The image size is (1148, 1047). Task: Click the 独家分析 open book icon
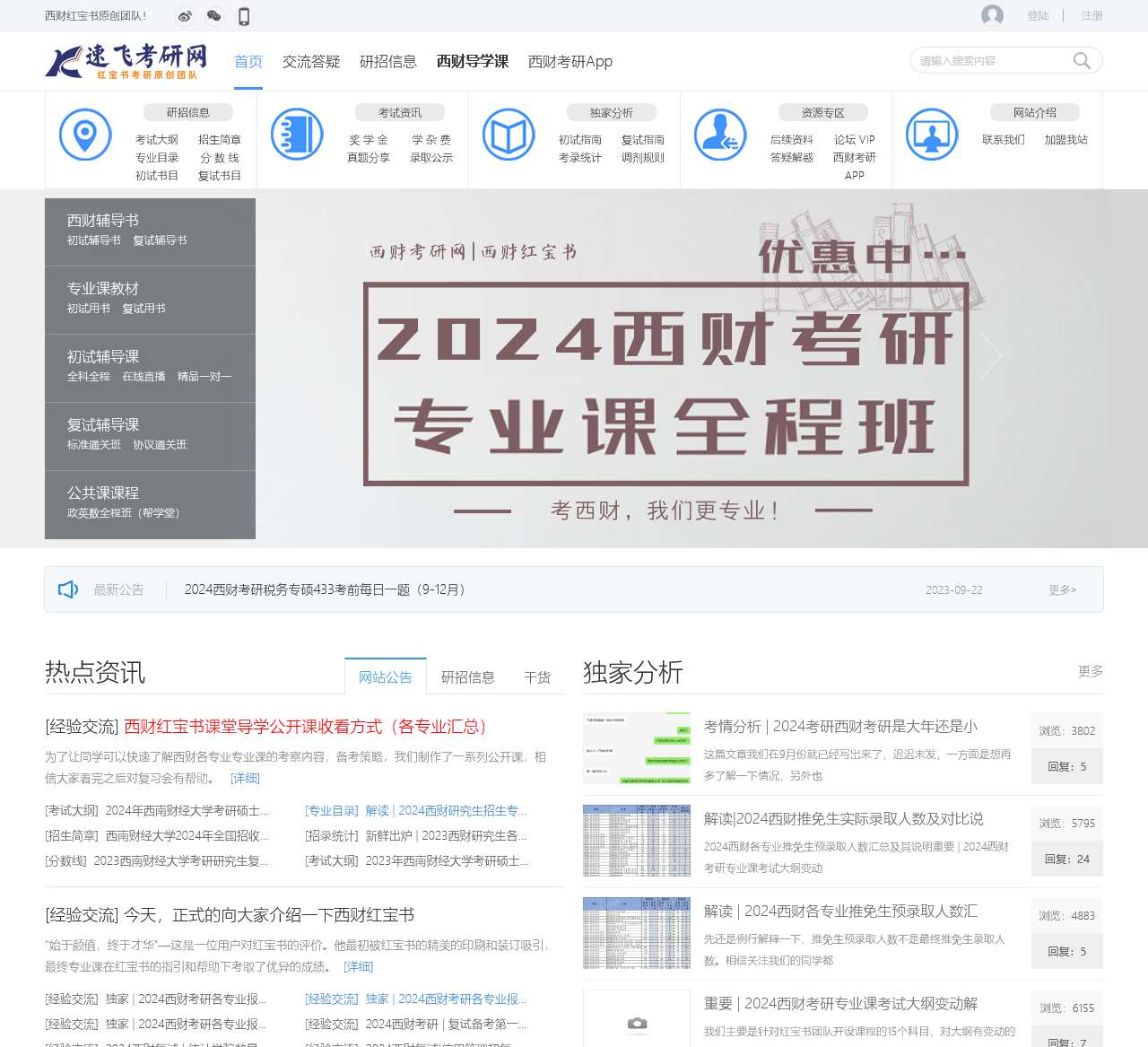pos(509,132)
